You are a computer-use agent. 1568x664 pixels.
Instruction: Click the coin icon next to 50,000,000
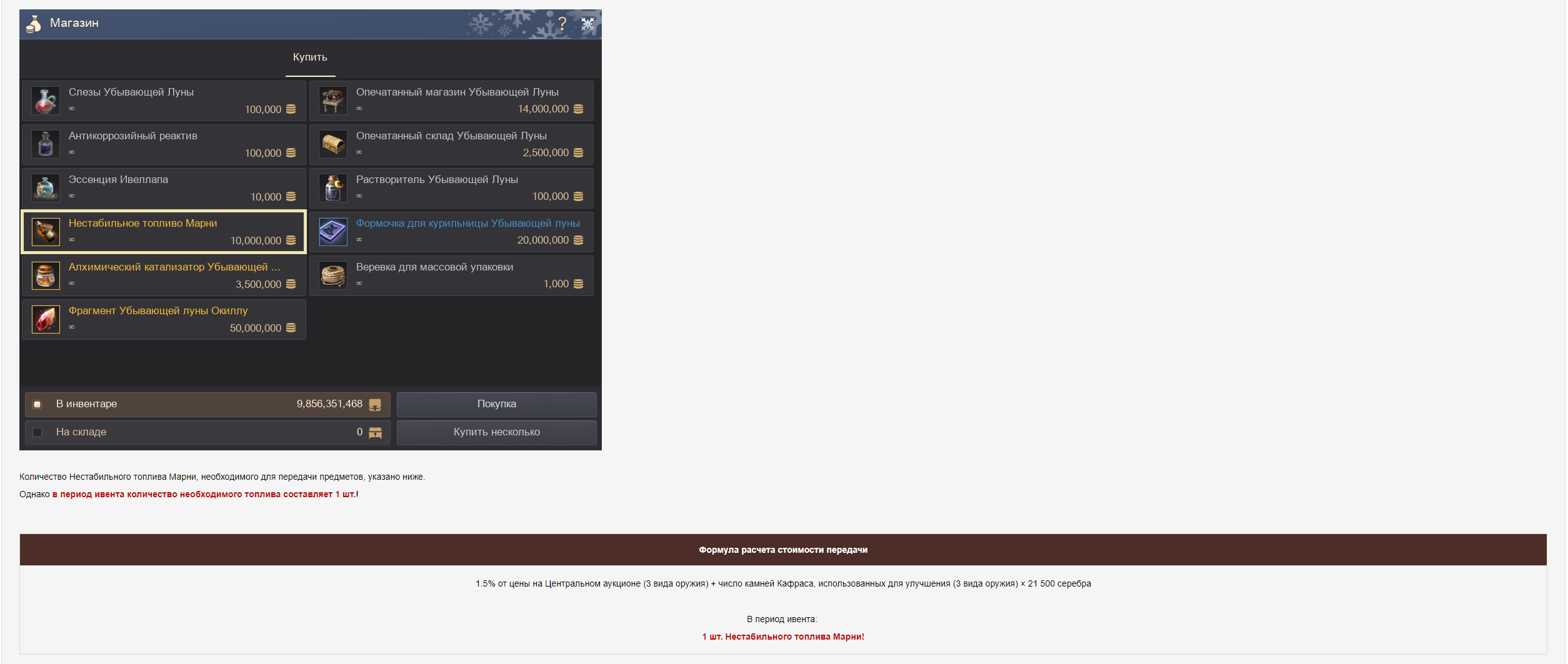[x=291, y=328]
